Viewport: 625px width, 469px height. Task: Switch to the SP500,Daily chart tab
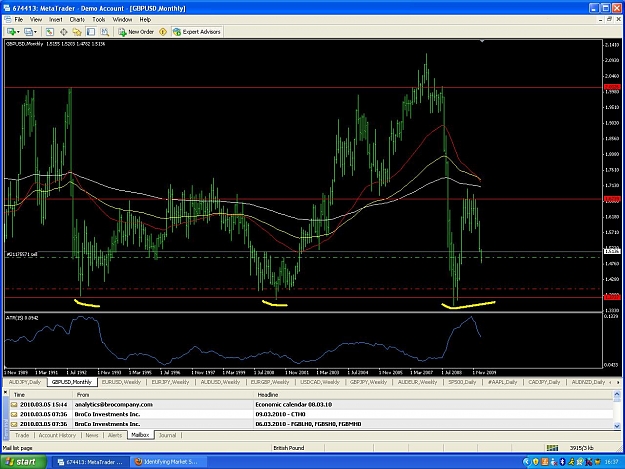point(462,382)
